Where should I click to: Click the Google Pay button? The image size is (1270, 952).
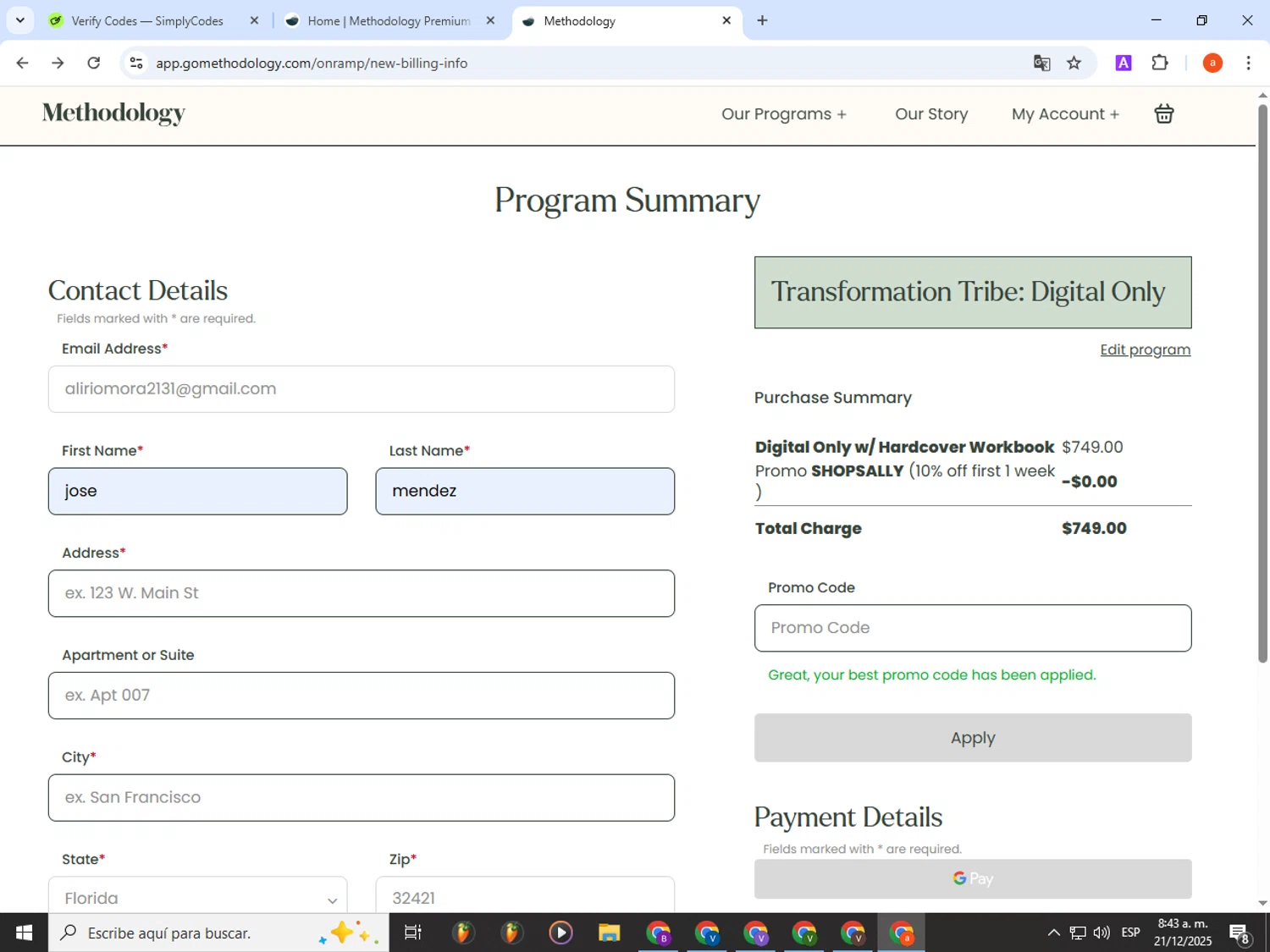[x=973, y=878]
